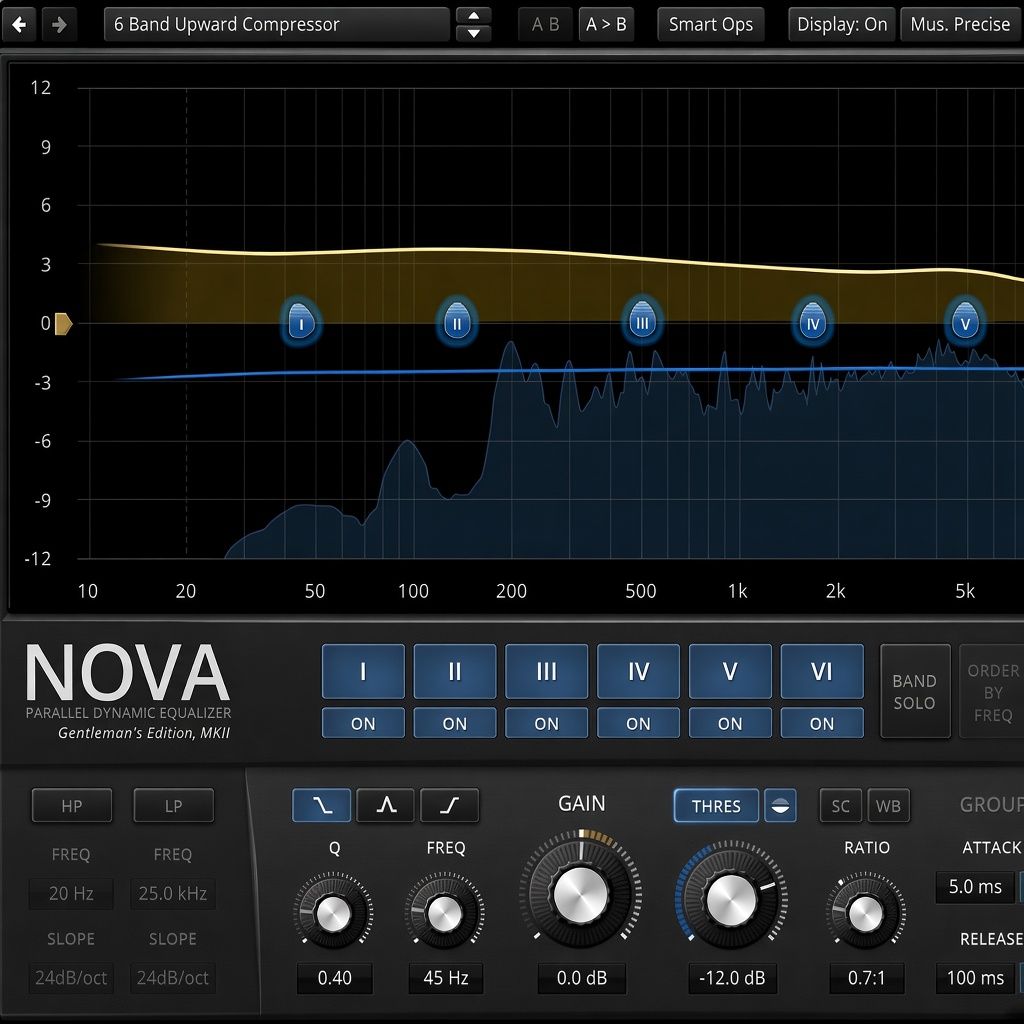Click the frequency value 45 Hz field
Screen dimensions: 1024x1024
click(x=445, y=978)
